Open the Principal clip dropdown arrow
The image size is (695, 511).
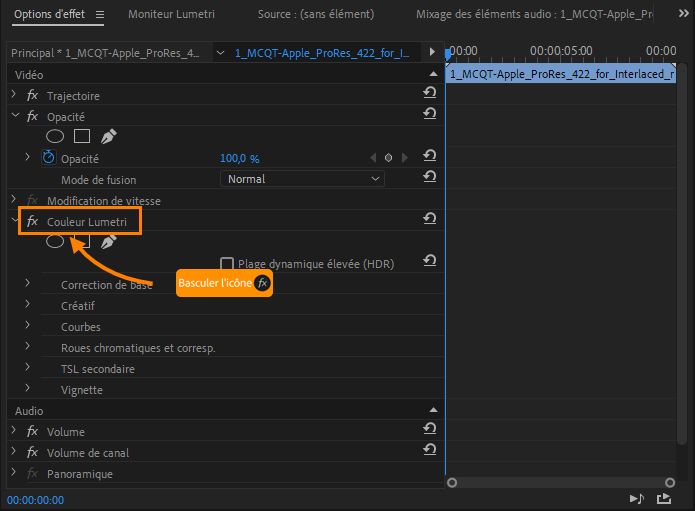tap(220, 53)
